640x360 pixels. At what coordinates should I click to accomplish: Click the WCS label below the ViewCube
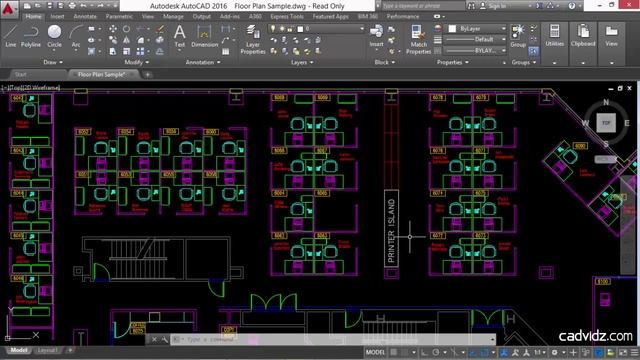pos(605,159)
